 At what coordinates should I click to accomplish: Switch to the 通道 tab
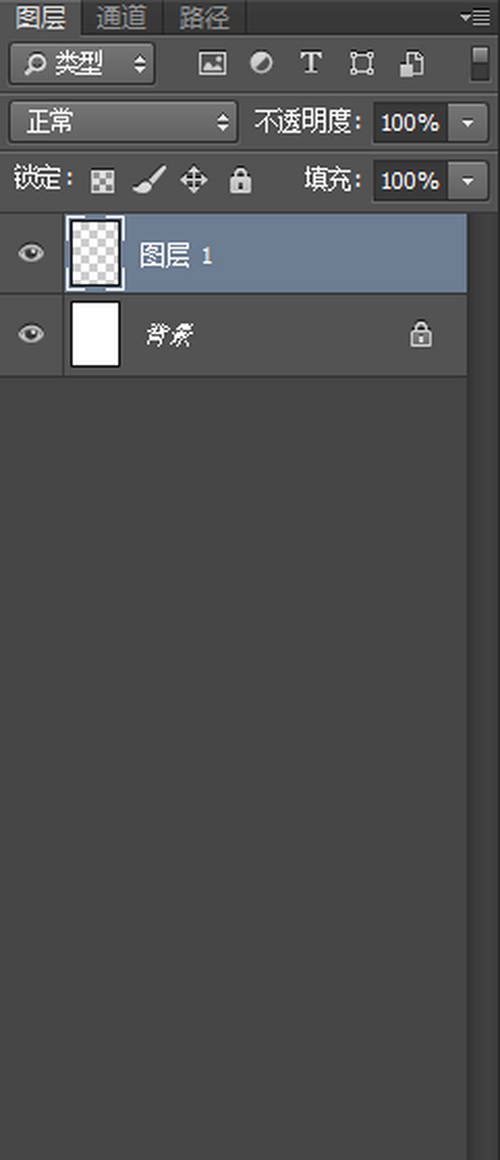point(121,18)
